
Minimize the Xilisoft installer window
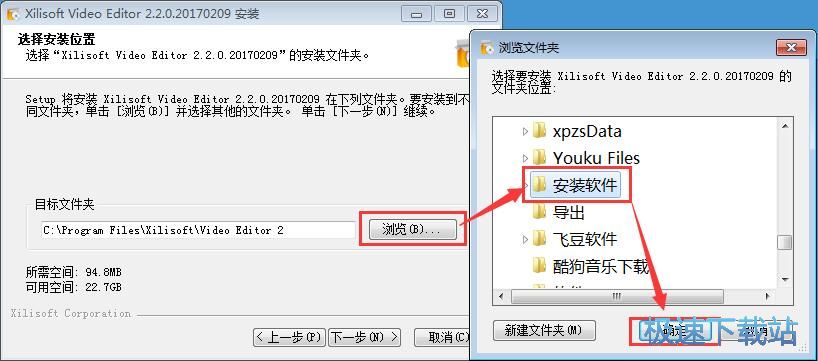(416, 14)
